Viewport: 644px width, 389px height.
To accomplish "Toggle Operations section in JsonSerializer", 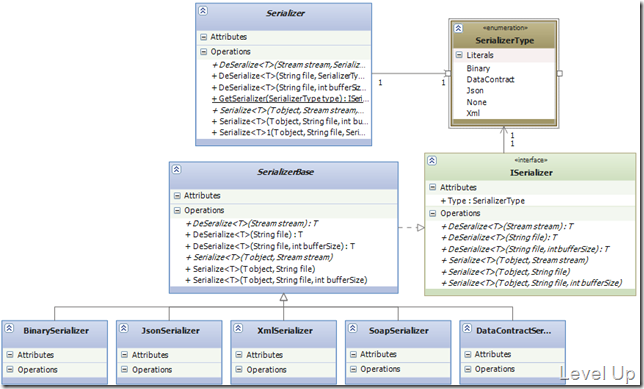I will coord(124,369).
